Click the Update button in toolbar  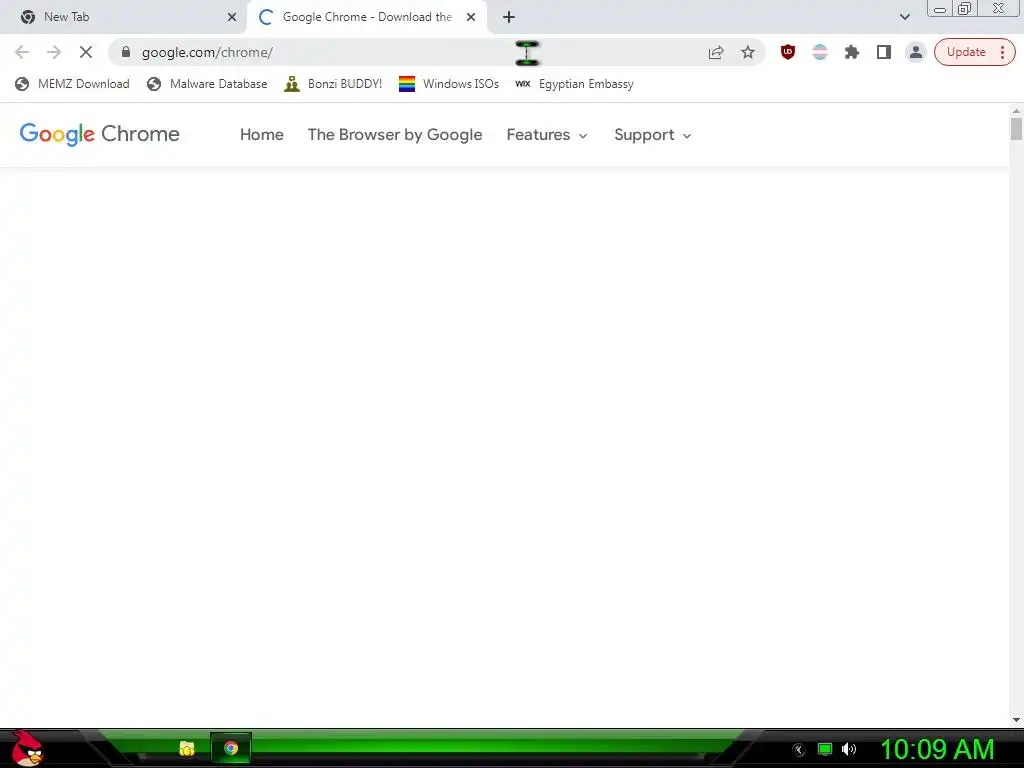tap(966, 52)
